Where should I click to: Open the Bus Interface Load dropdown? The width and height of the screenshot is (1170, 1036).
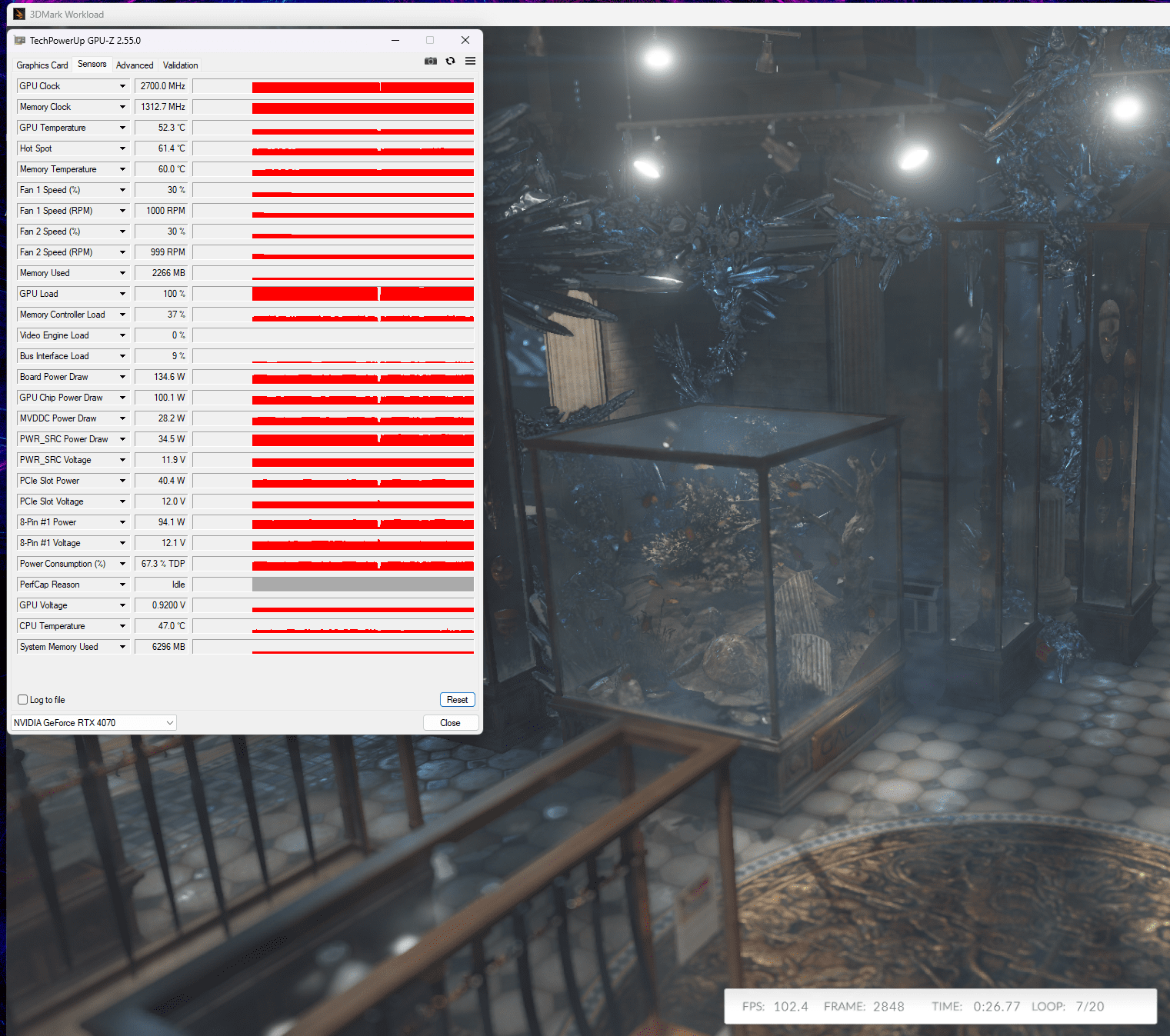tap(122, 356)
